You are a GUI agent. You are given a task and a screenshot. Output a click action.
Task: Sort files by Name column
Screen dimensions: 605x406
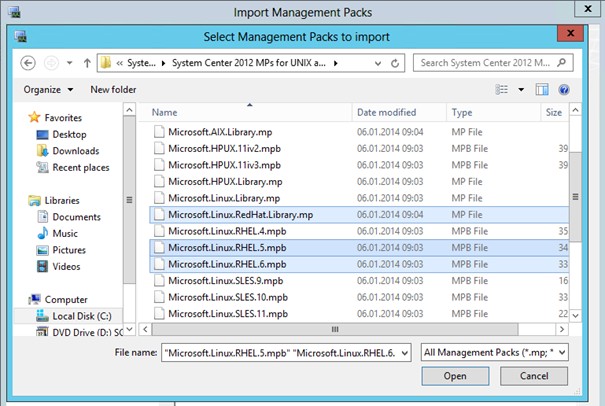[x=245, y=112]
